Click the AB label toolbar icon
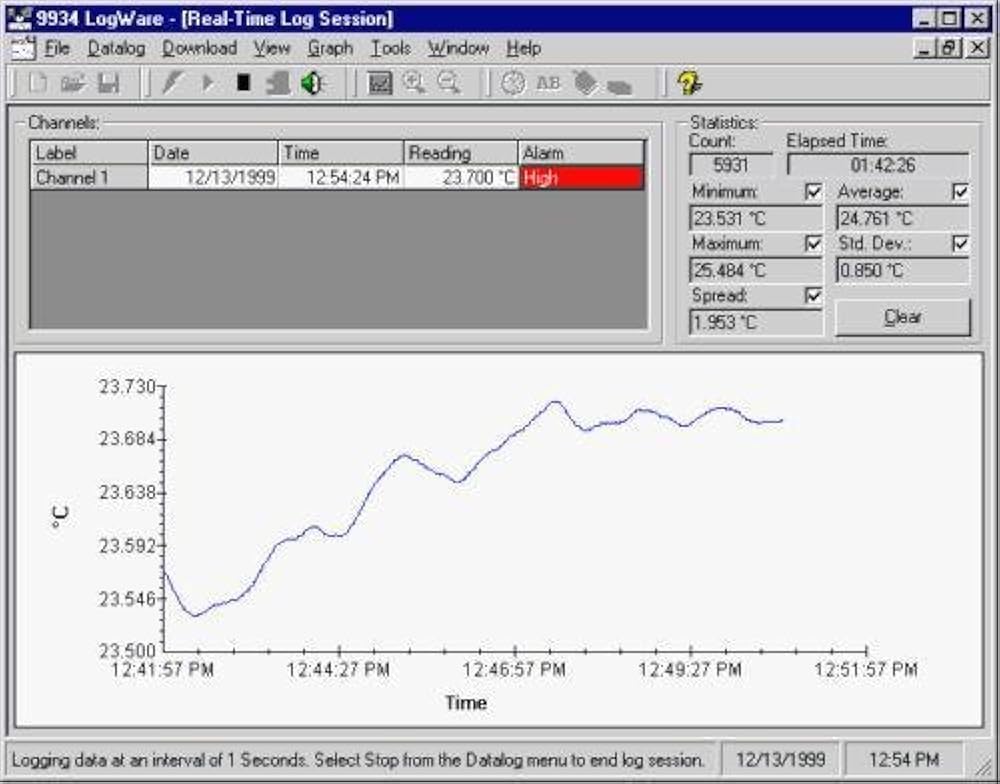 pos(548,84)
